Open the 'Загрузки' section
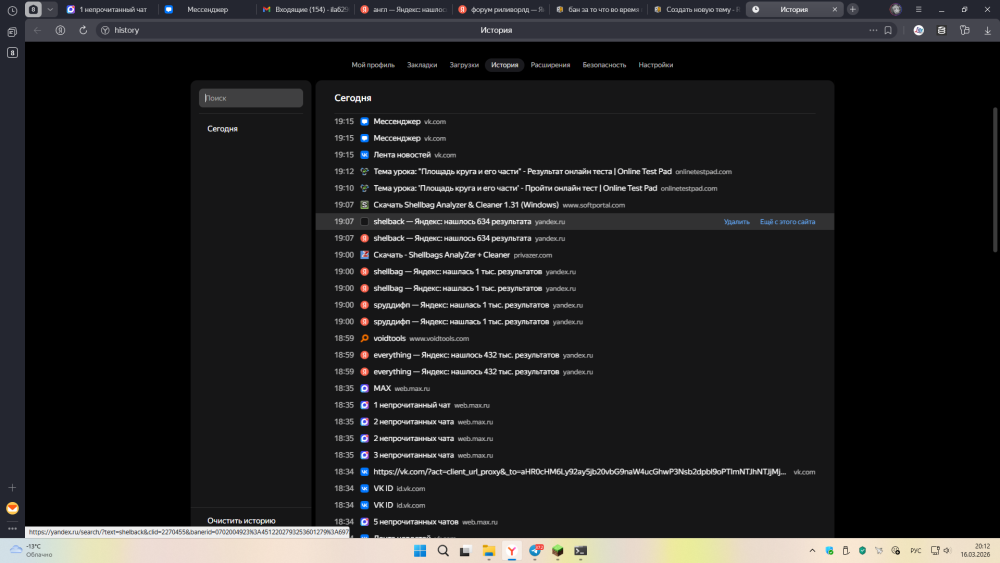The width and height of the screenshot is (1000, 563). tap(464, 65)
